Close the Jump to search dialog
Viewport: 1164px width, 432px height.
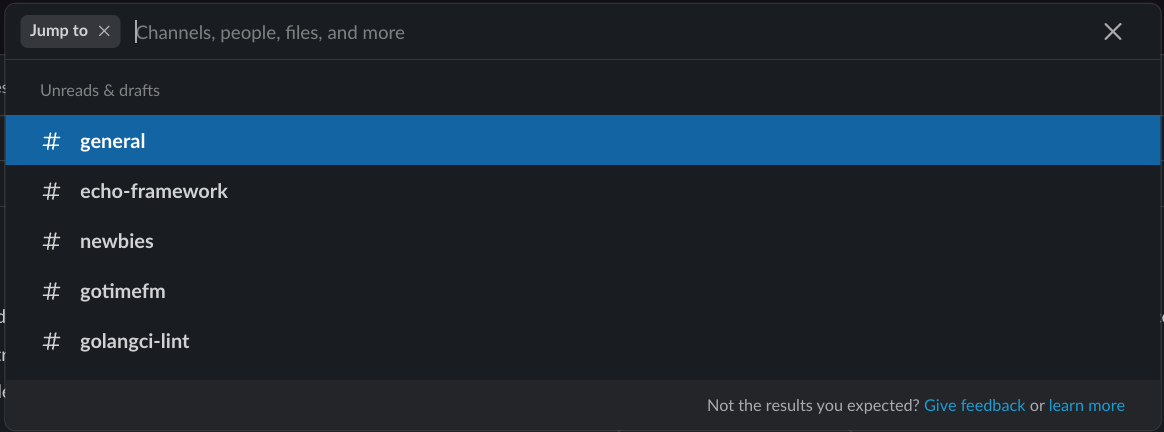(x=1112, y=31)
